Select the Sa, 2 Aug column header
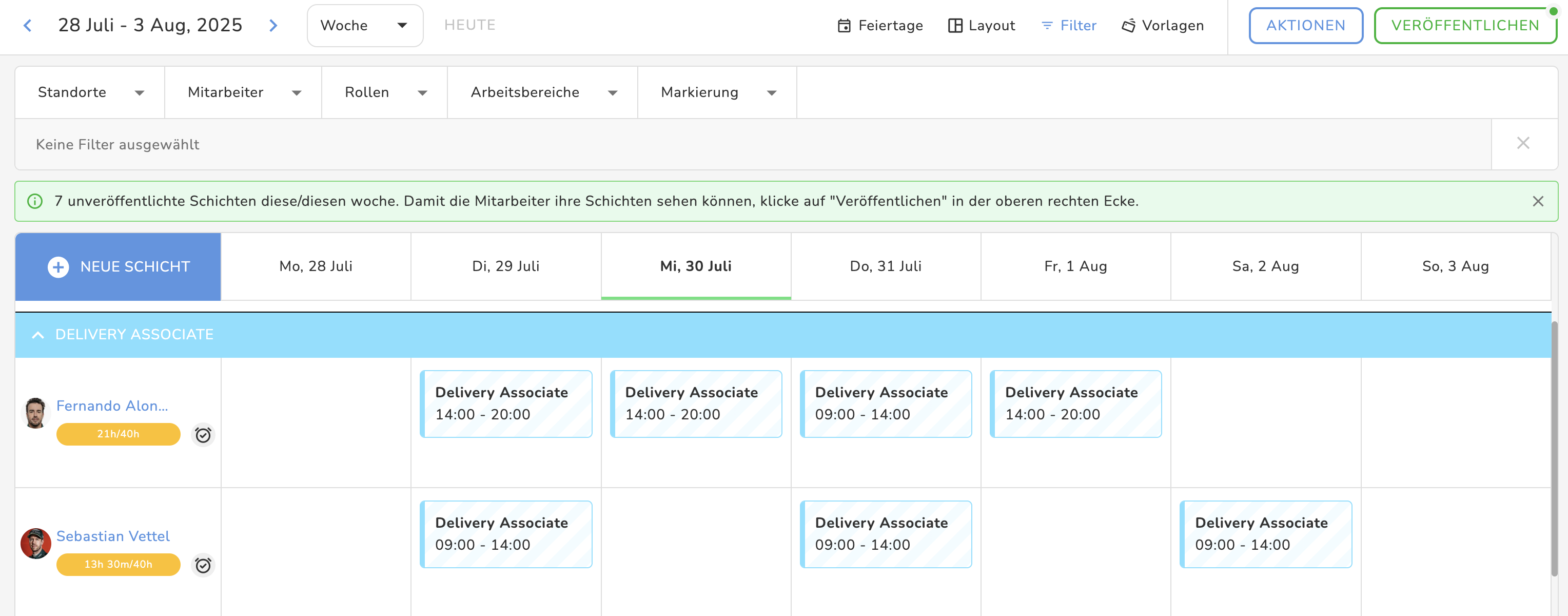Viewport: 1568px width, 616px height. click(1265, 266)
